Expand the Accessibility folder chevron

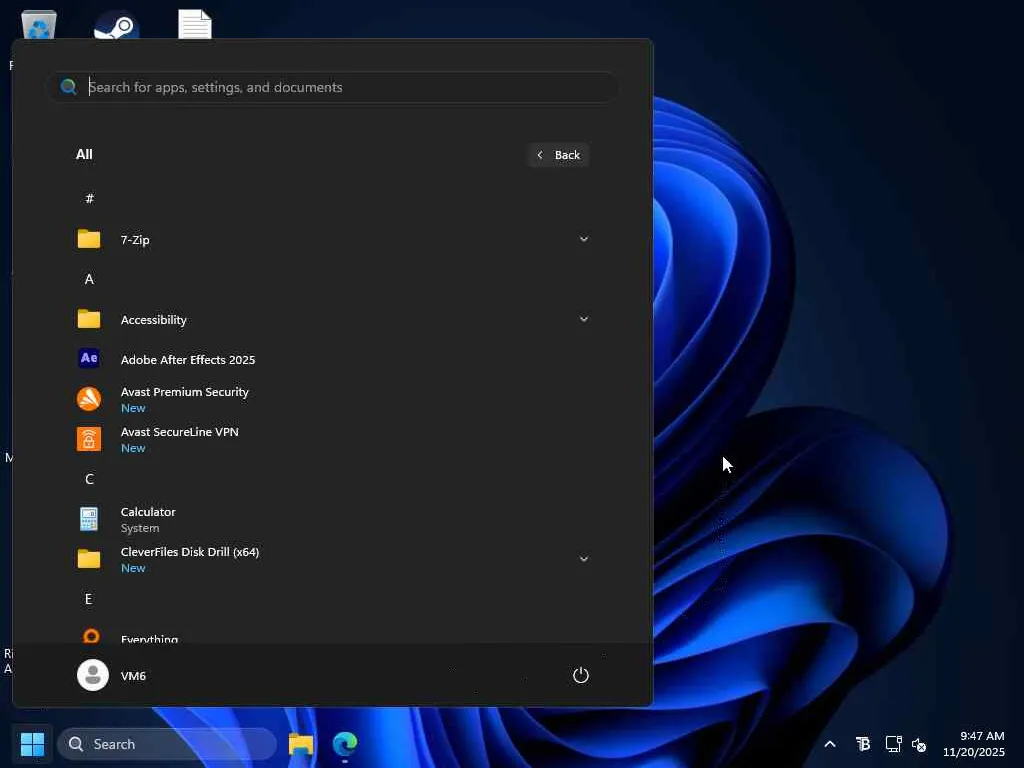[x=584, y=319]
